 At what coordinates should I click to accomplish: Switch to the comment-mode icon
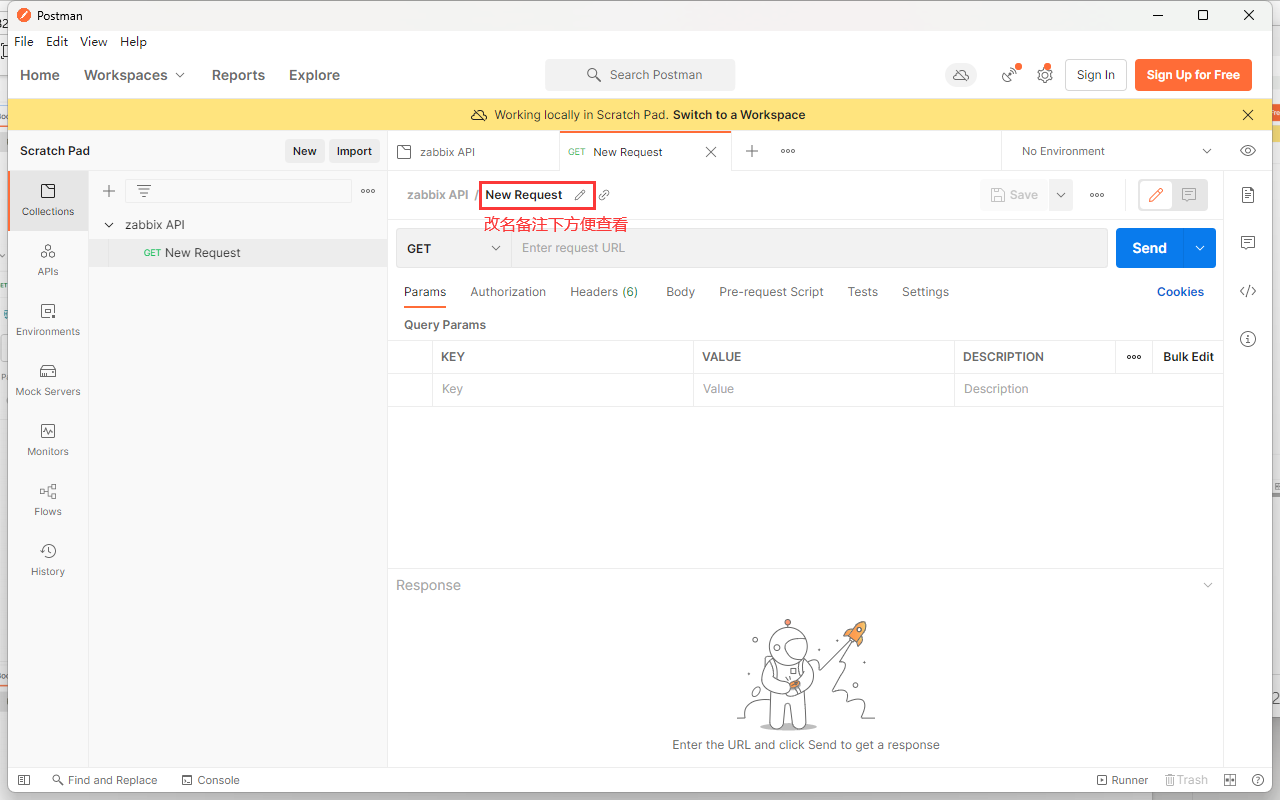pyautogui.click(x=1189, y=195)
